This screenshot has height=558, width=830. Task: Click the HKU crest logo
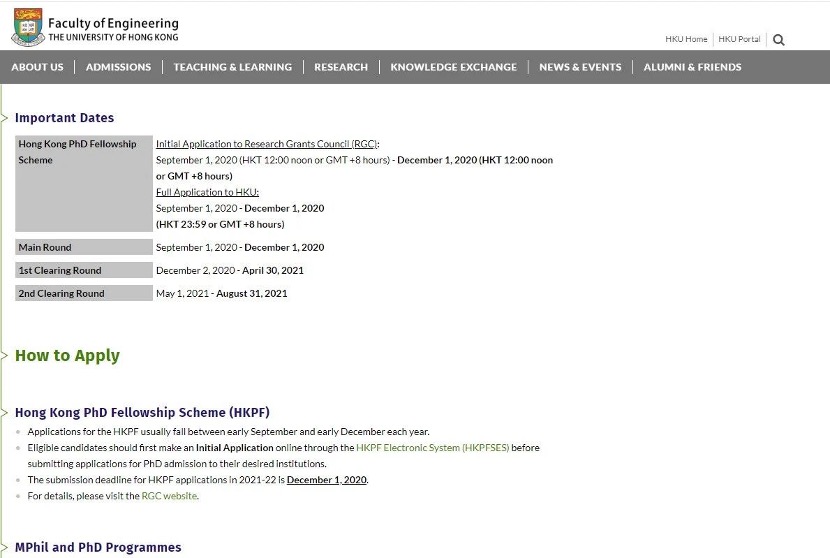pos(28,27)
